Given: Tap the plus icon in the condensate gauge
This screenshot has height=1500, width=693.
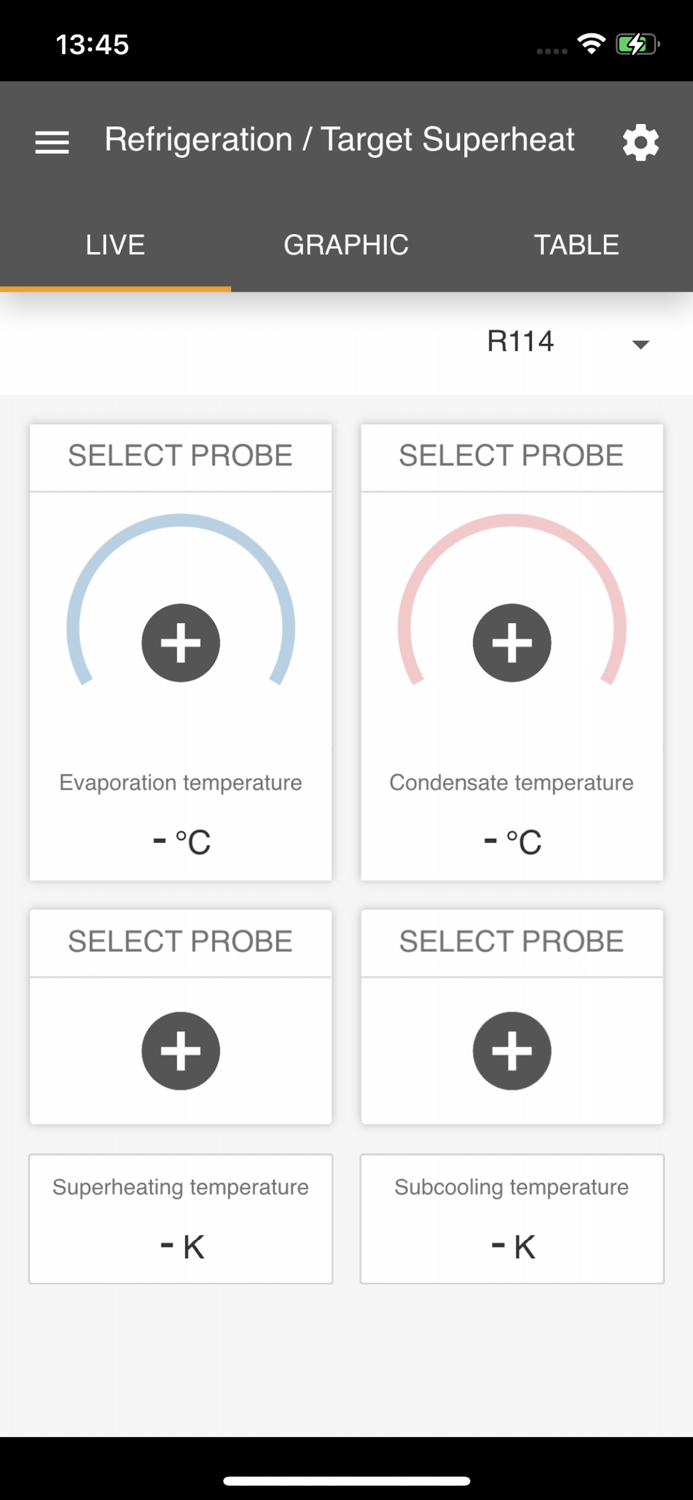Looking at the screenshot, I should coord(512,642).
